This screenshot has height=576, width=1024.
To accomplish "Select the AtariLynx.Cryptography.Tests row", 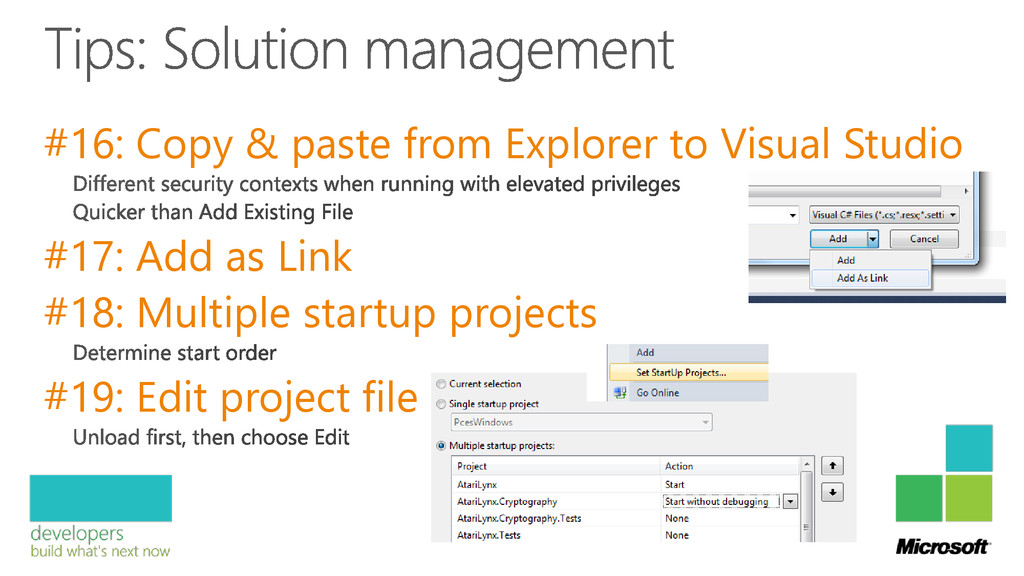I will [626, 519].
